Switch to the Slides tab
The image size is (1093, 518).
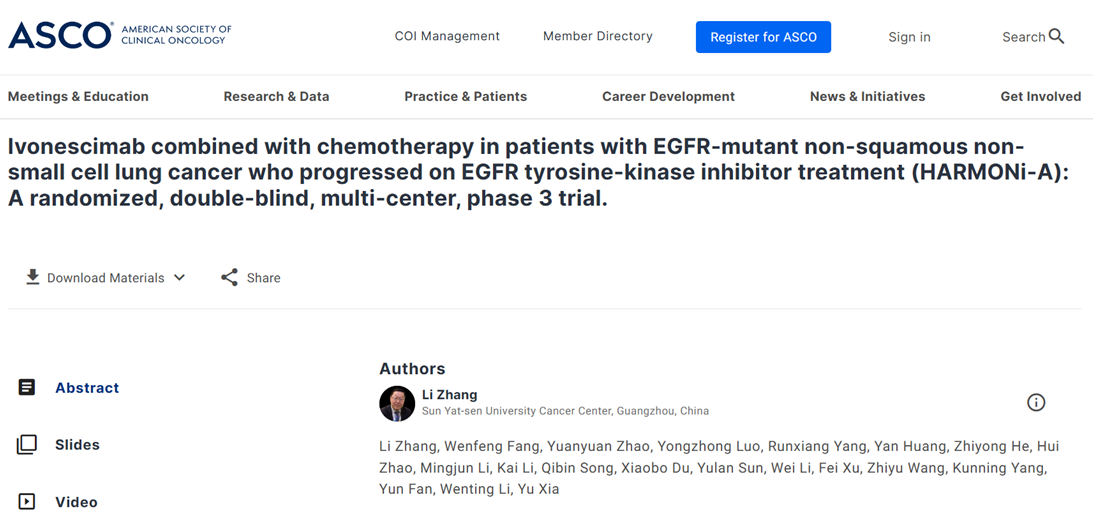click(77, 445)
